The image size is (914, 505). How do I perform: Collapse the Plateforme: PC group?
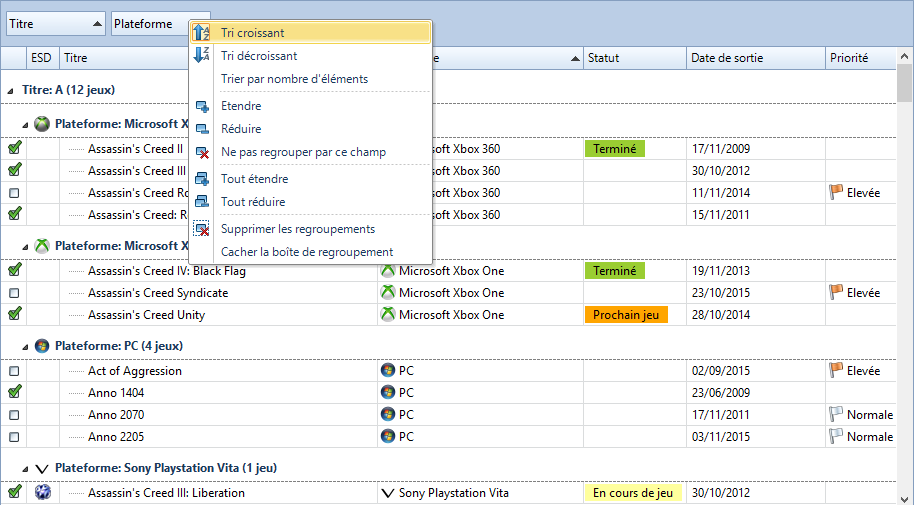coord(25,347)
